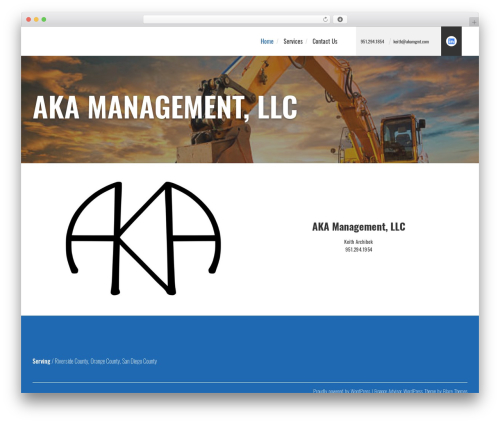500x423 pixels.
Task: Click the excavator hero banner image
Action: [x=250, y=109]
